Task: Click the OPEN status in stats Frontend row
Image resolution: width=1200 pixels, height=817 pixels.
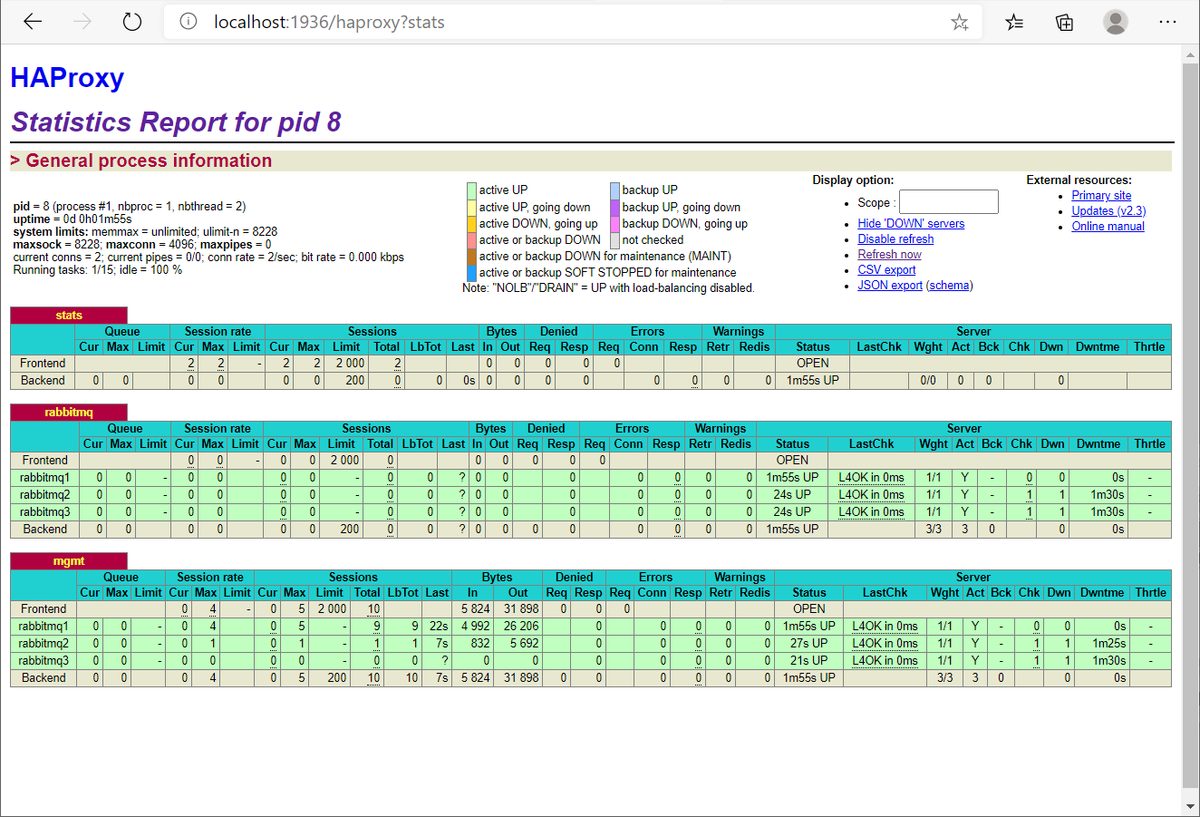Action: [812, 363]
